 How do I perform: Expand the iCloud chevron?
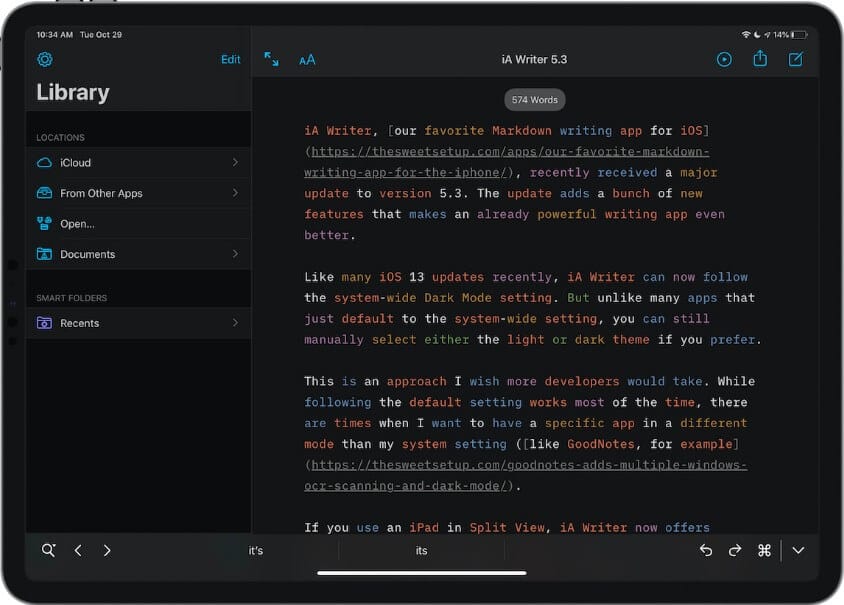click(235, 162)
